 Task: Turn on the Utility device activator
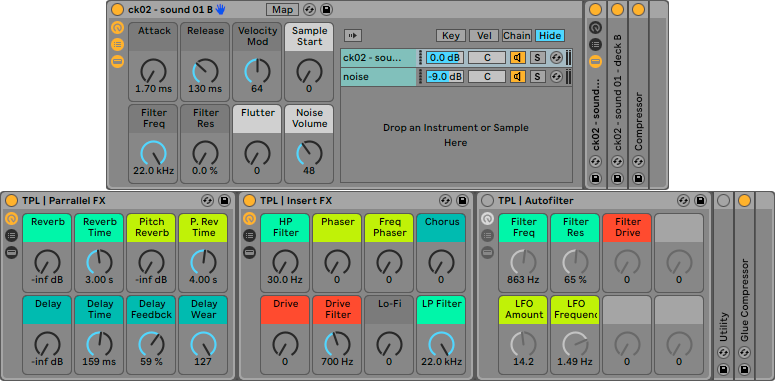(723, 201)
